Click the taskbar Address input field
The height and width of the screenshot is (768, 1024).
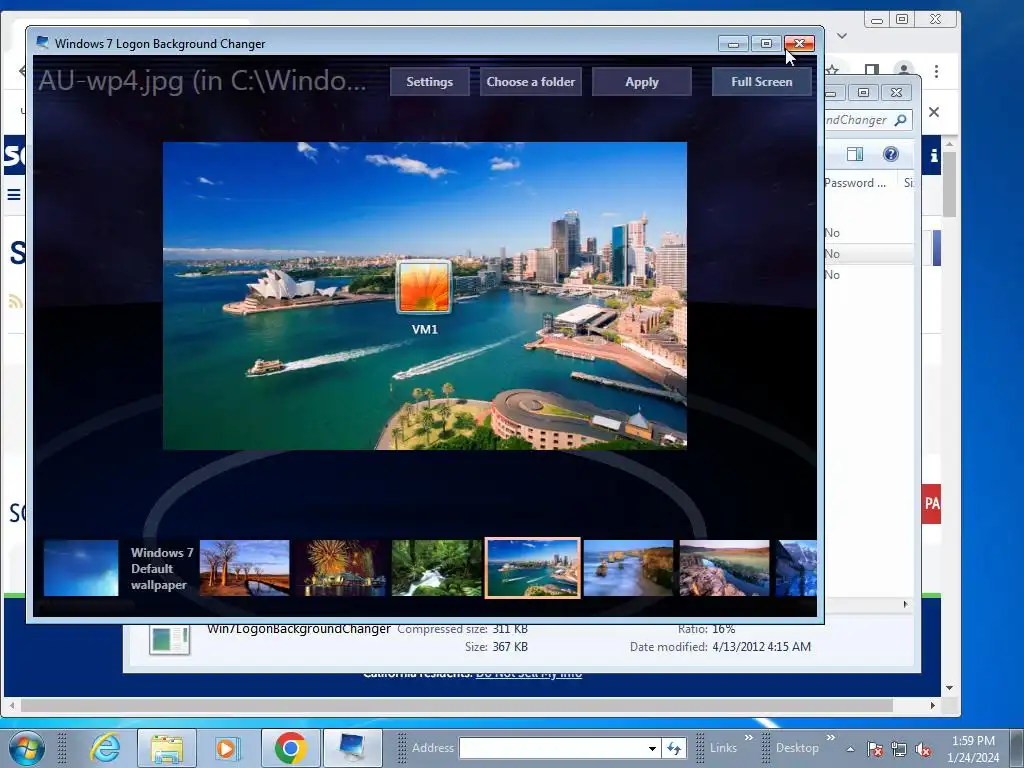click(x=552, y=748)
